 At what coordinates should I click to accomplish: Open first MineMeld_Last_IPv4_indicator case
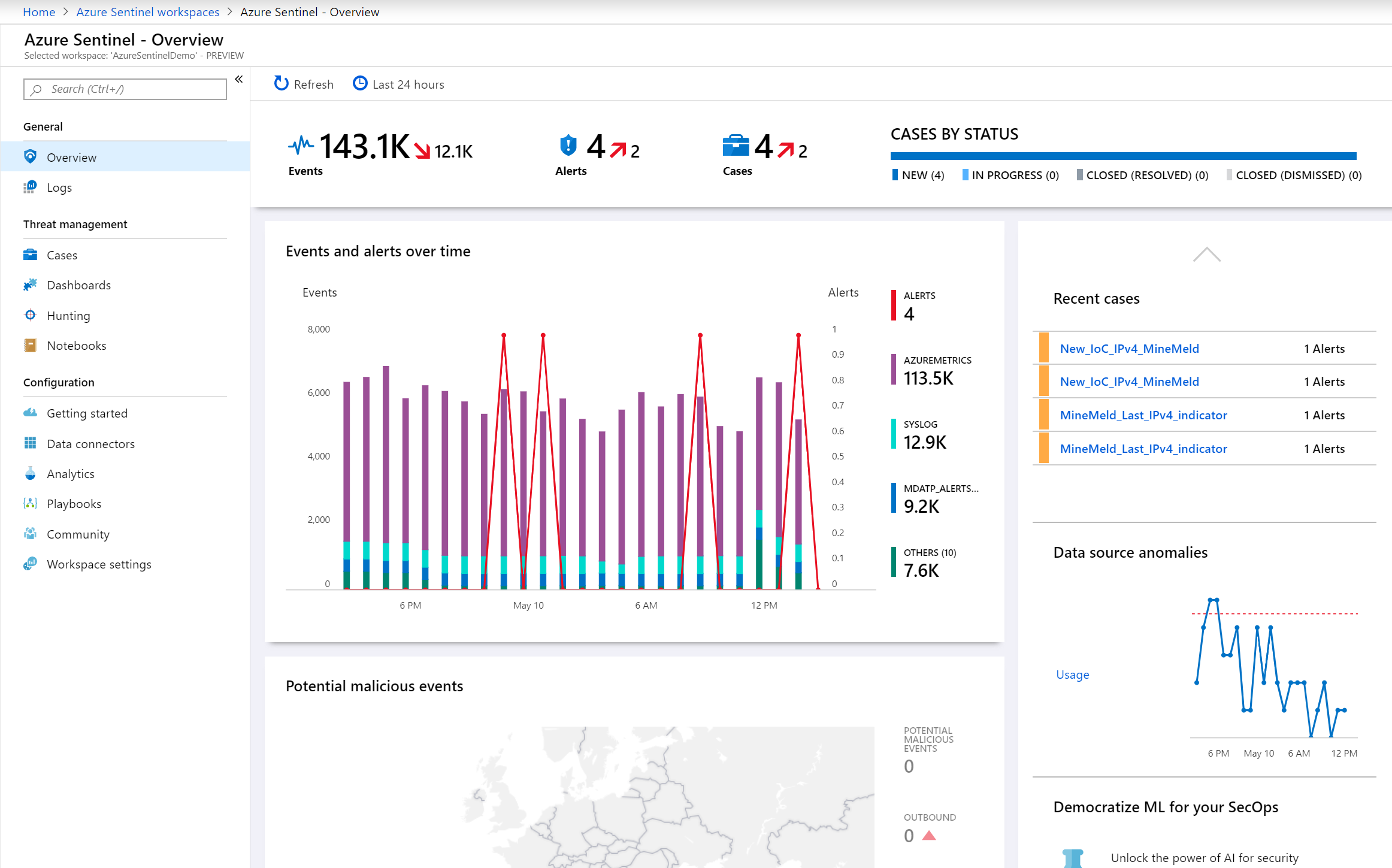tap(1143, 415)
